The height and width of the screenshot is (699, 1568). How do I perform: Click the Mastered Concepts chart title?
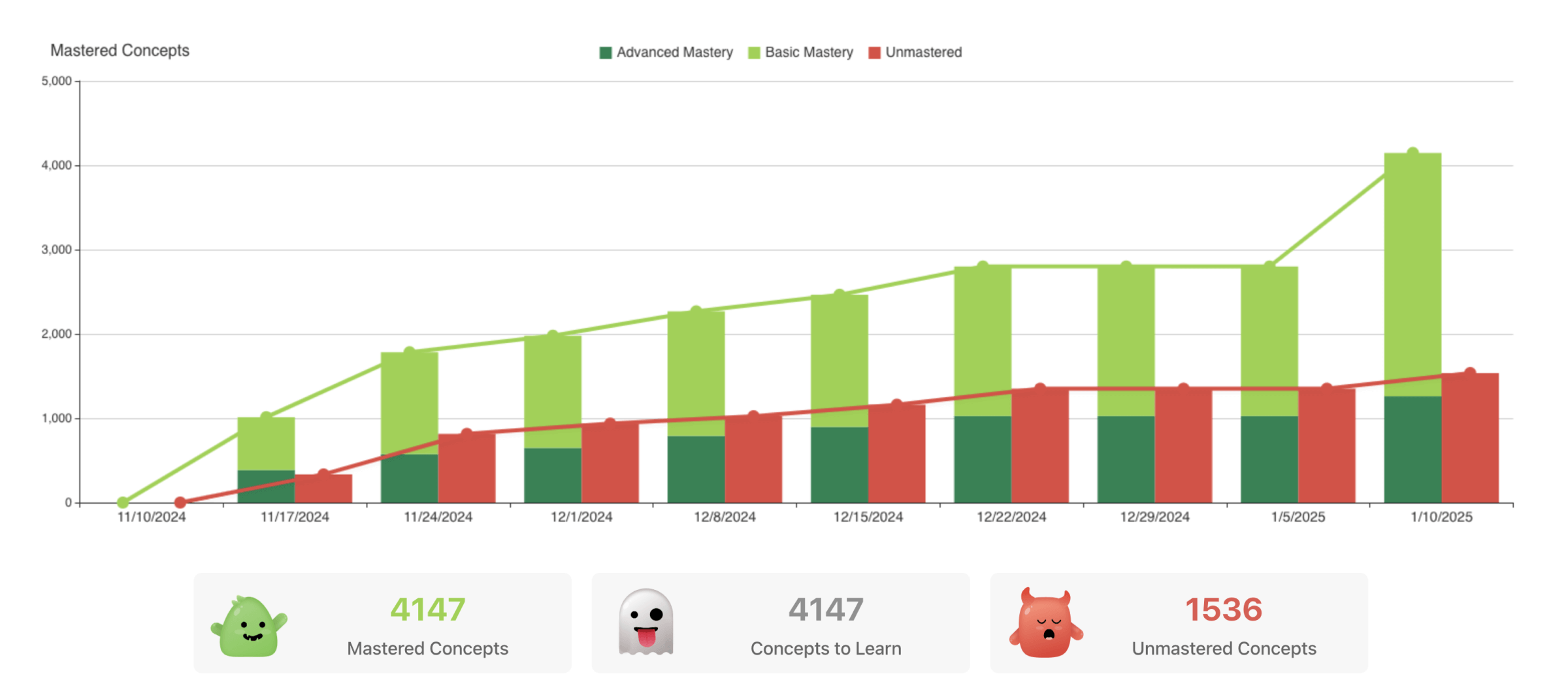tap(120, 50)
